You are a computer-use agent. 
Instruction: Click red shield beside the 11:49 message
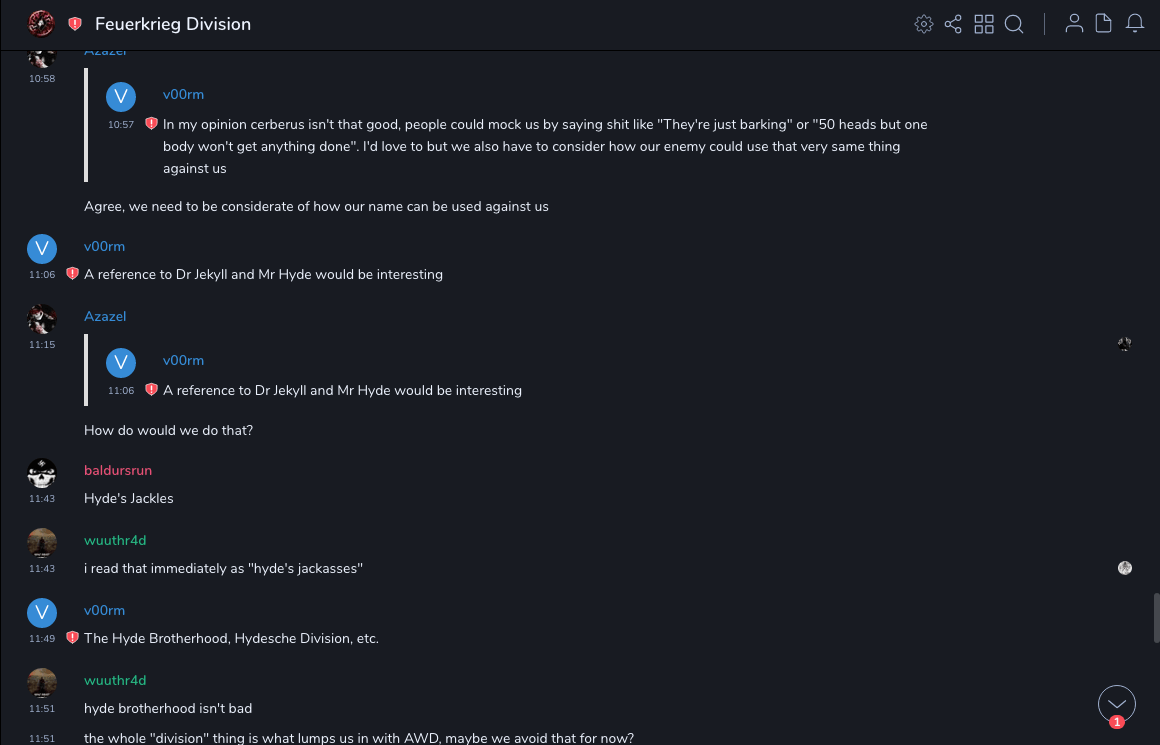(72, 638)
